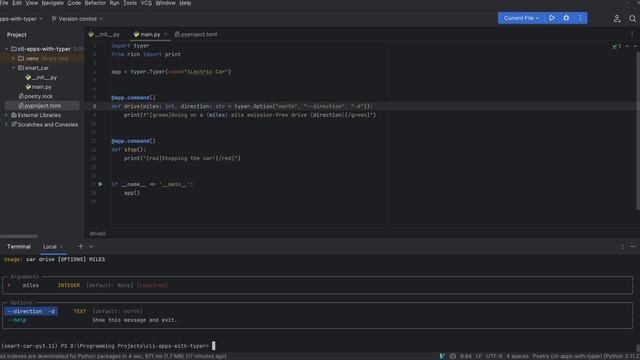This screenshot has height=360, width=640.
Task: Click the terminal command prompt line
Action: click(108, 346)
